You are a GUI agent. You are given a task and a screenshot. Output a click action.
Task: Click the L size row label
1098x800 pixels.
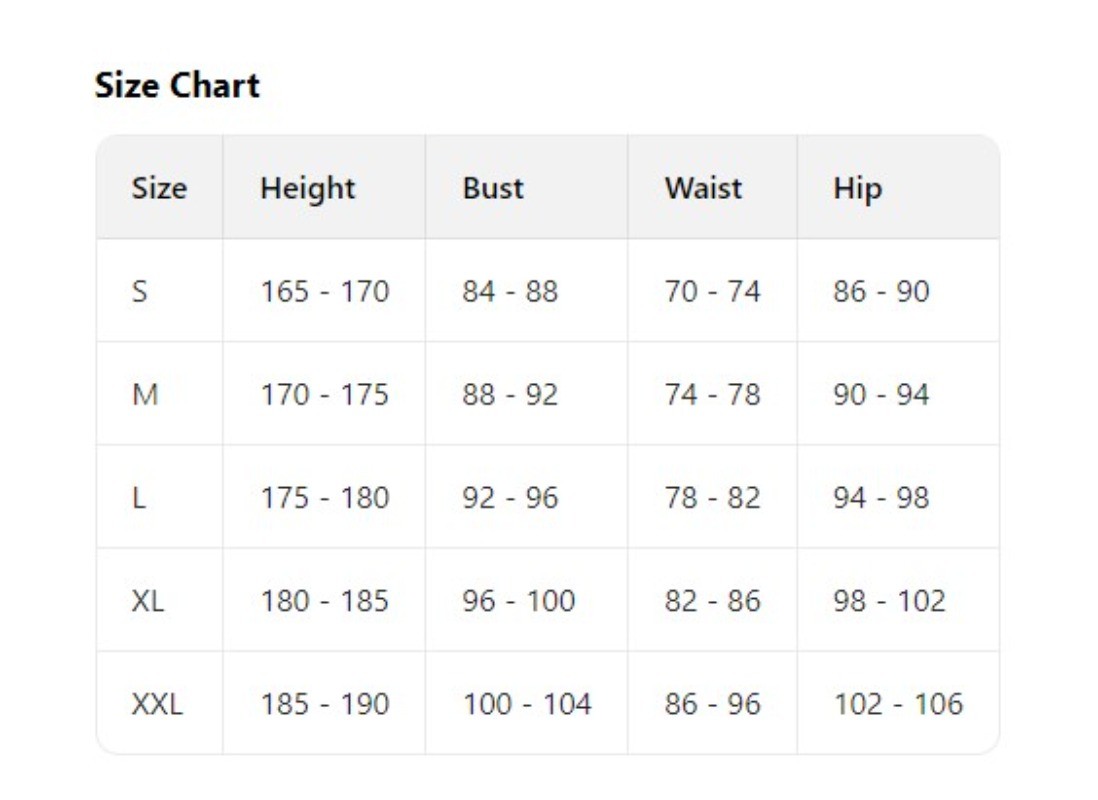(139, 497)
